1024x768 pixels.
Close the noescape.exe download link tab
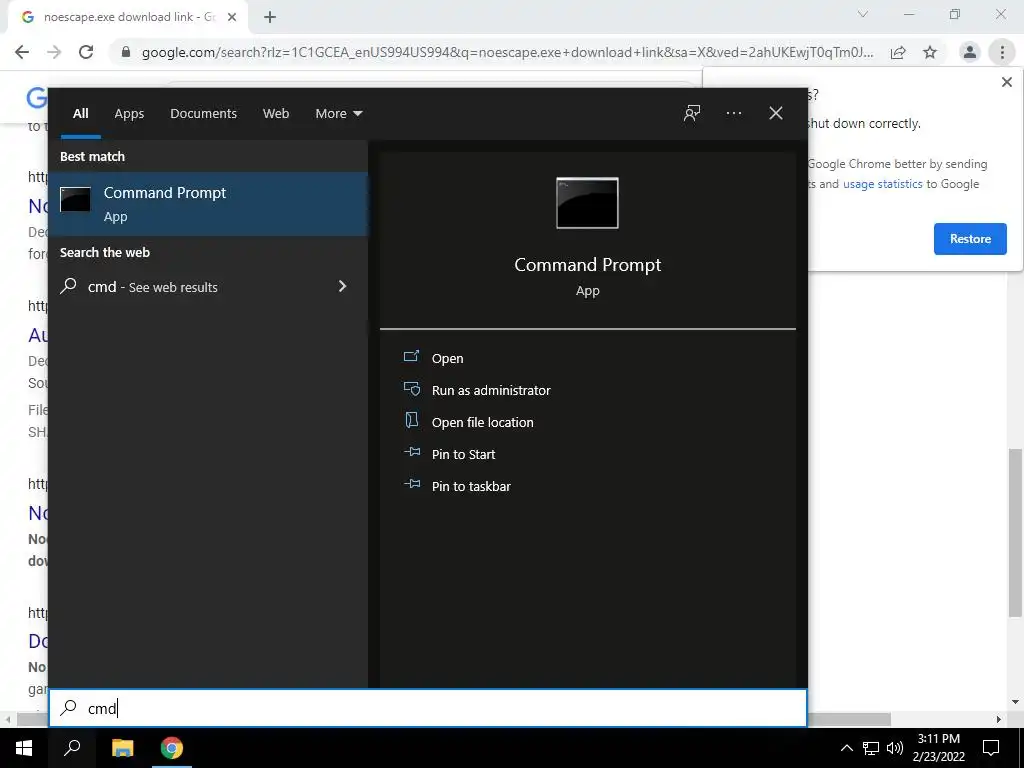(232, 17)
